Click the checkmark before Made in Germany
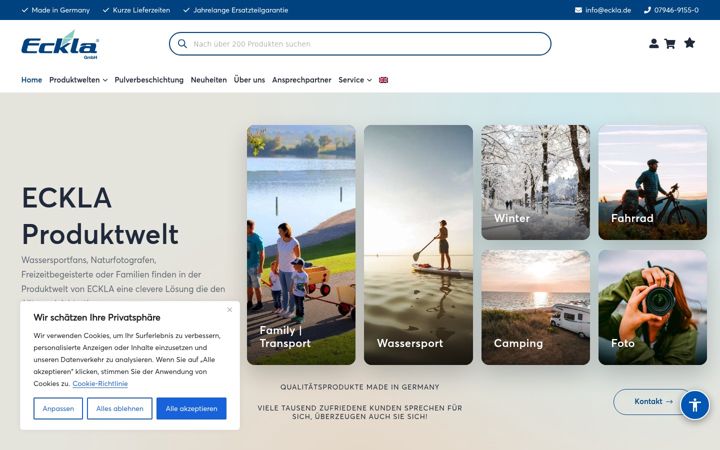This screenshot has width=720, height=450. coord(25,10)
